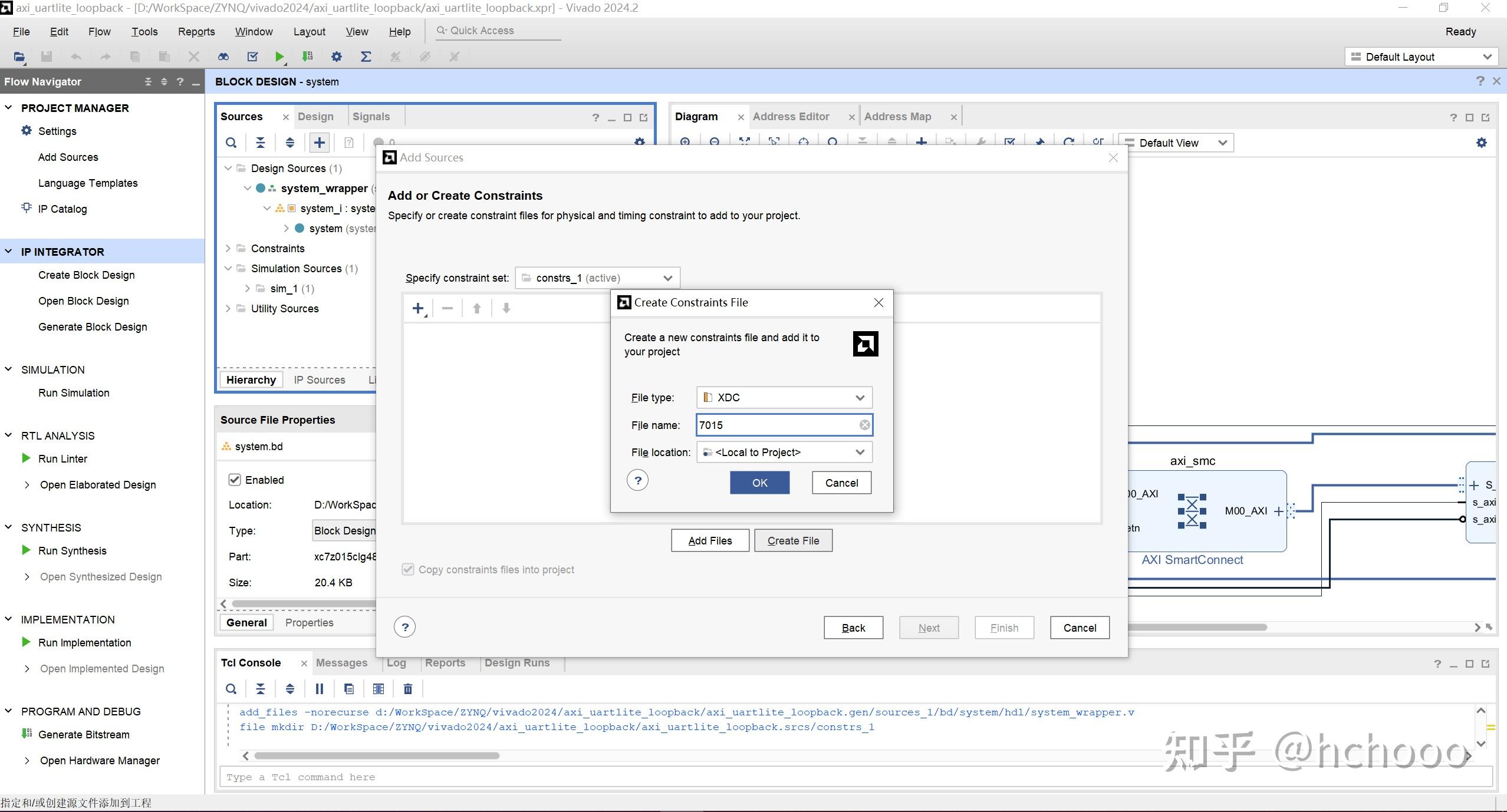Click the pause icon in Tcl Console
This screenshot has height=812, width=1507.
click(x=319, y=689)
